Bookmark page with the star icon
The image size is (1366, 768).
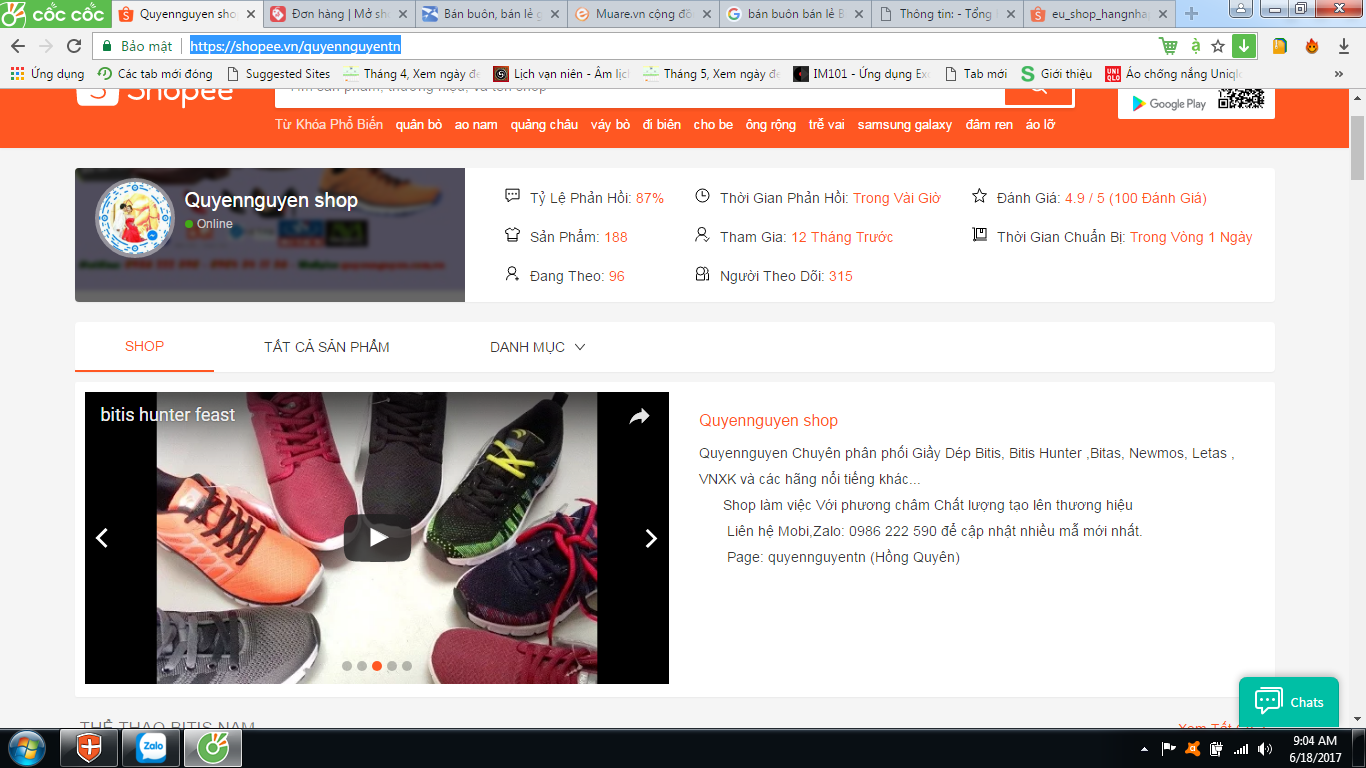(1218, 46)
